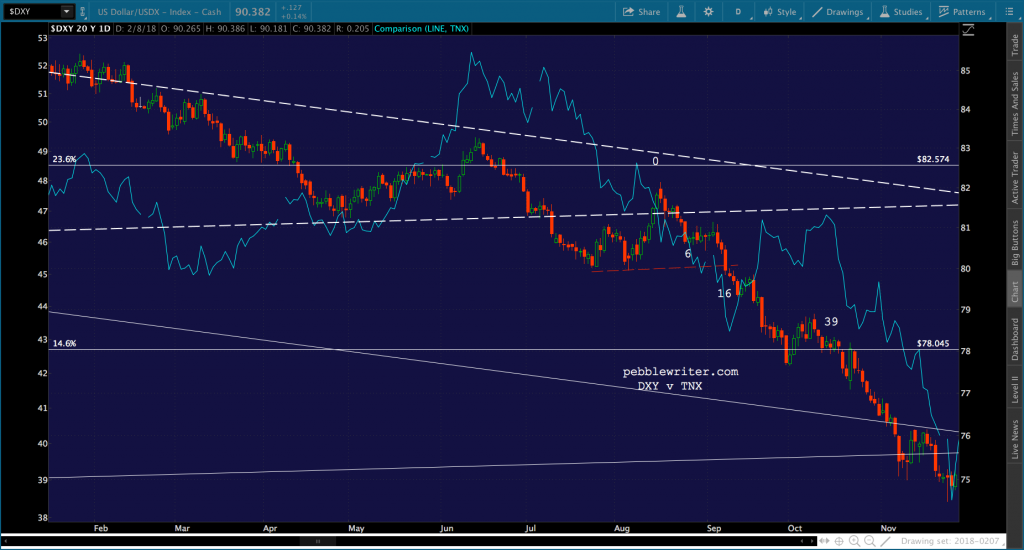The image size is (1024, 550).
Task: Expand the $DXY symbol dropdown arrow
Action: pyautogui.click(x=66, y=12)
